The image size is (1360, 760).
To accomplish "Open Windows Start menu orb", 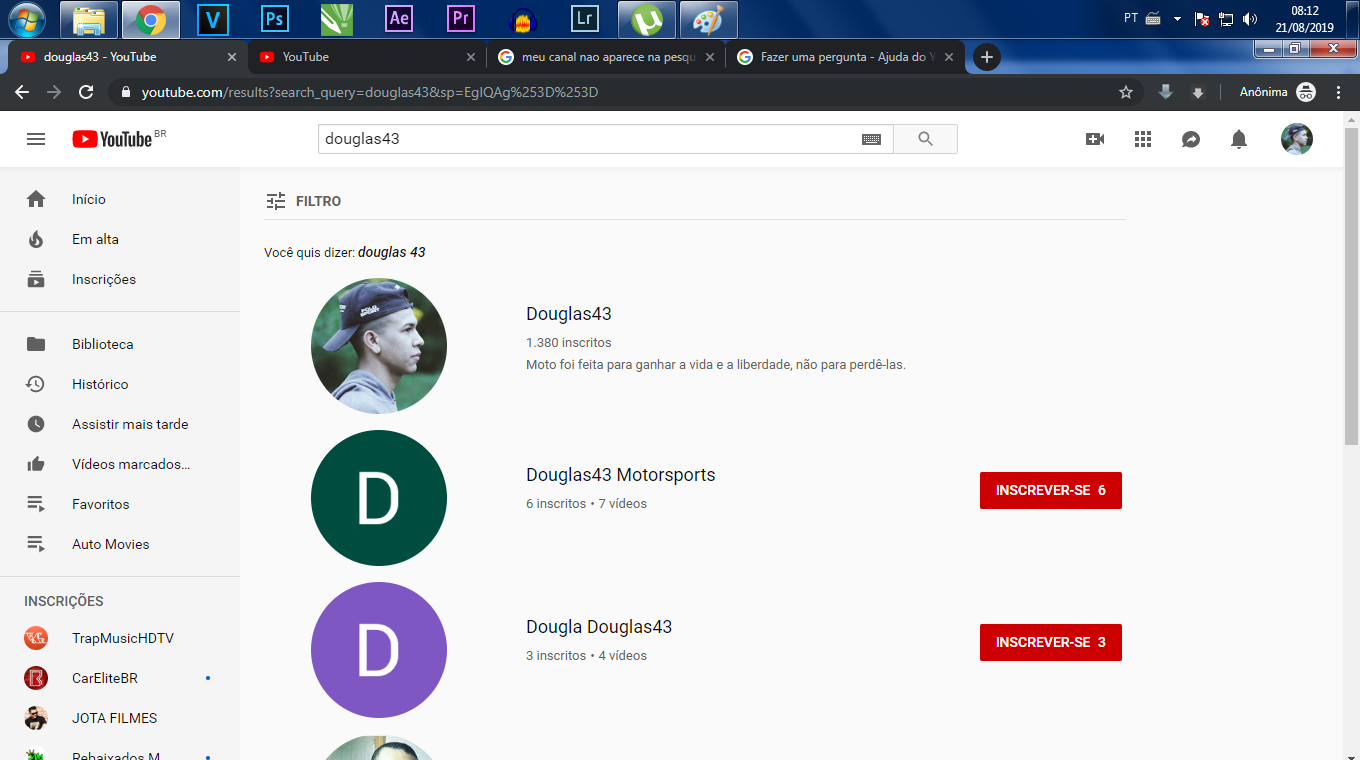I will [27, 19].
